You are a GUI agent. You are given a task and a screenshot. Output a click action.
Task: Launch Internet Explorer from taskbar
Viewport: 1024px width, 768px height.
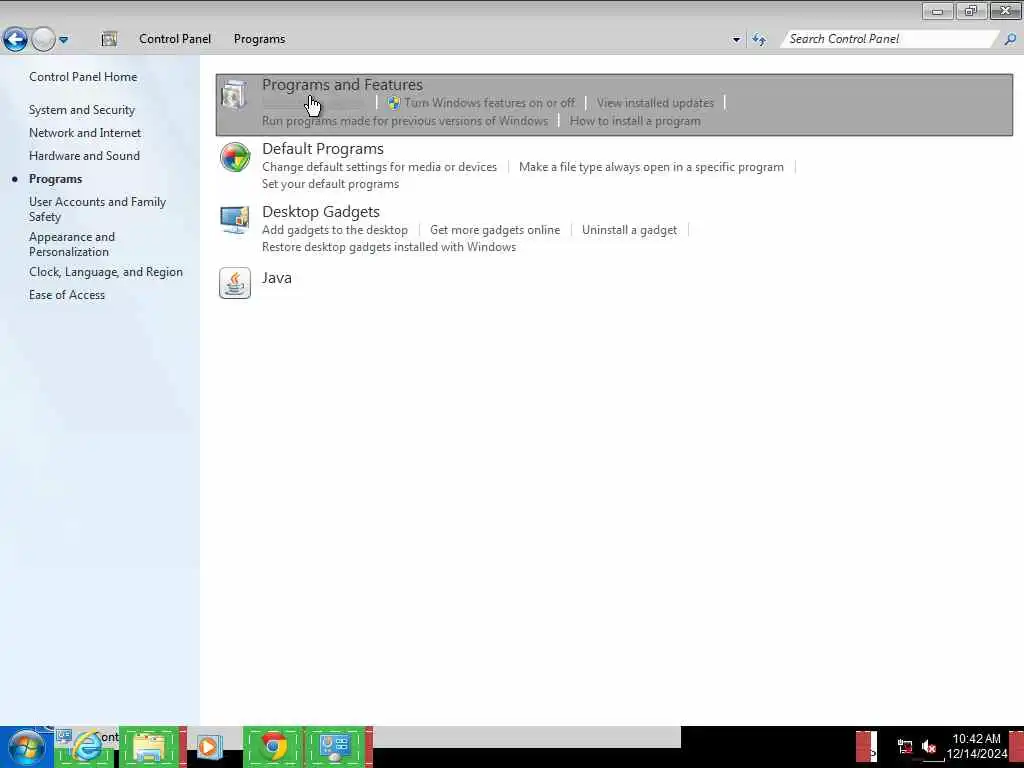pos(86,747)
